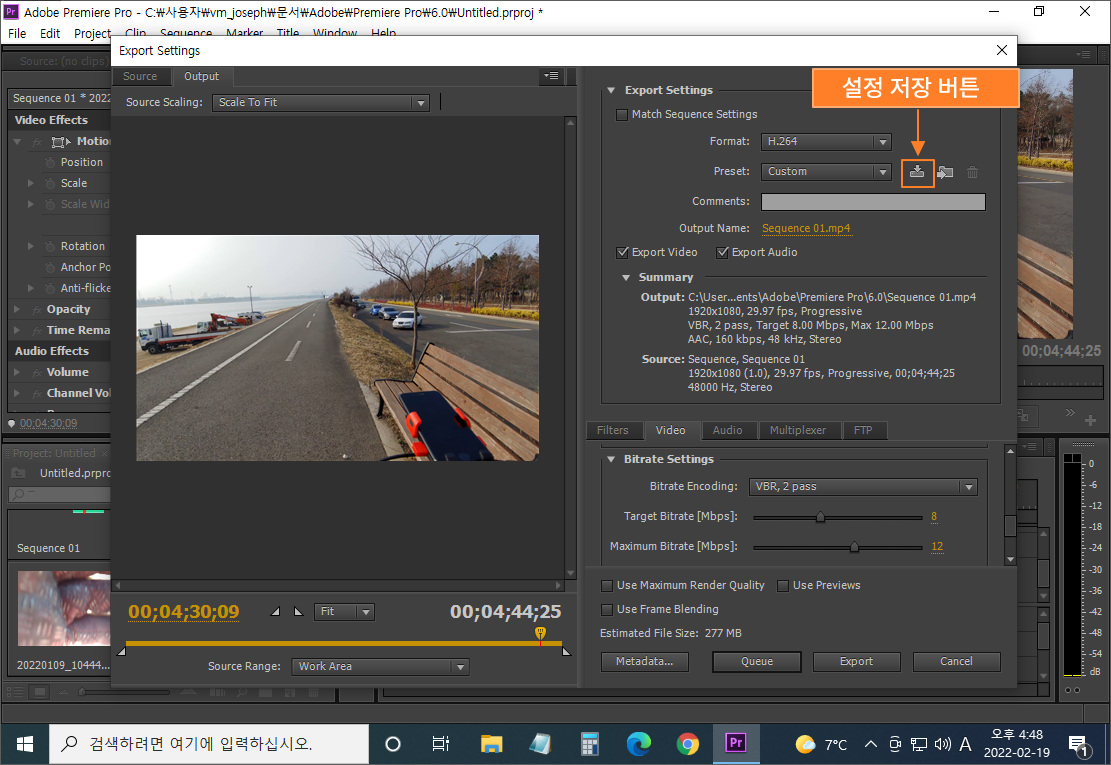Open the Bitrate Encoding dropdown
The width and height of the screenshot is (1111, 765).
point(863,487)
